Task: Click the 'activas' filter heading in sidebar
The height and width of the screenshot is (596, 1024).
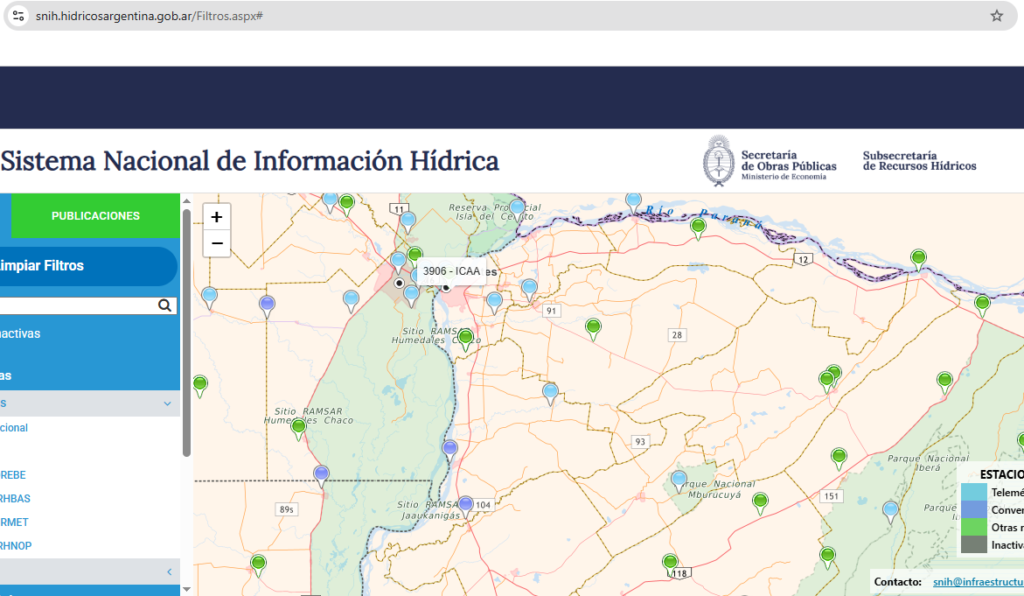Action: 20,334
